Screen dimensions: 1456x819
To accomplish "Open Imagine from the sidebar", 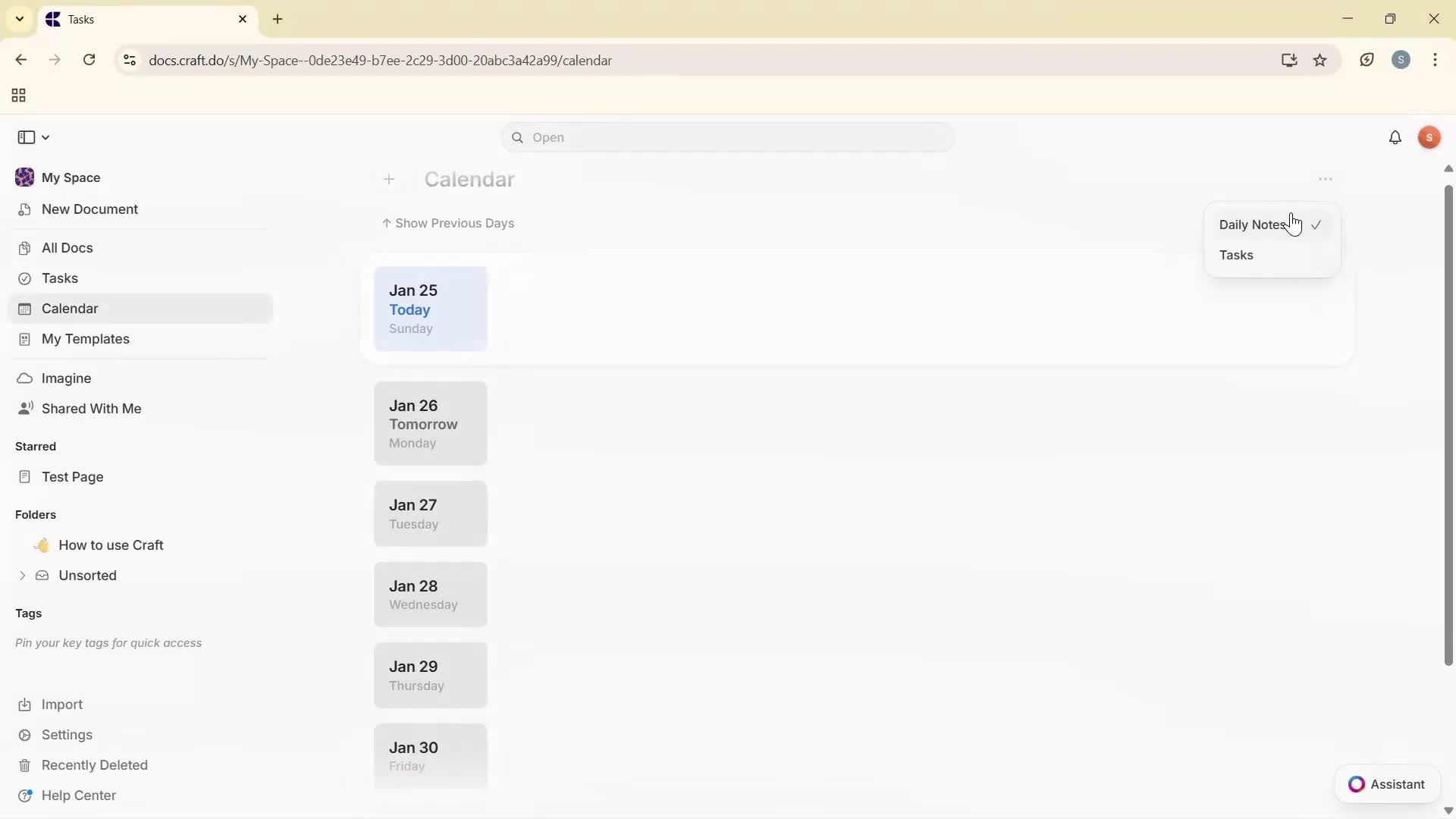I will coord(66,378).
